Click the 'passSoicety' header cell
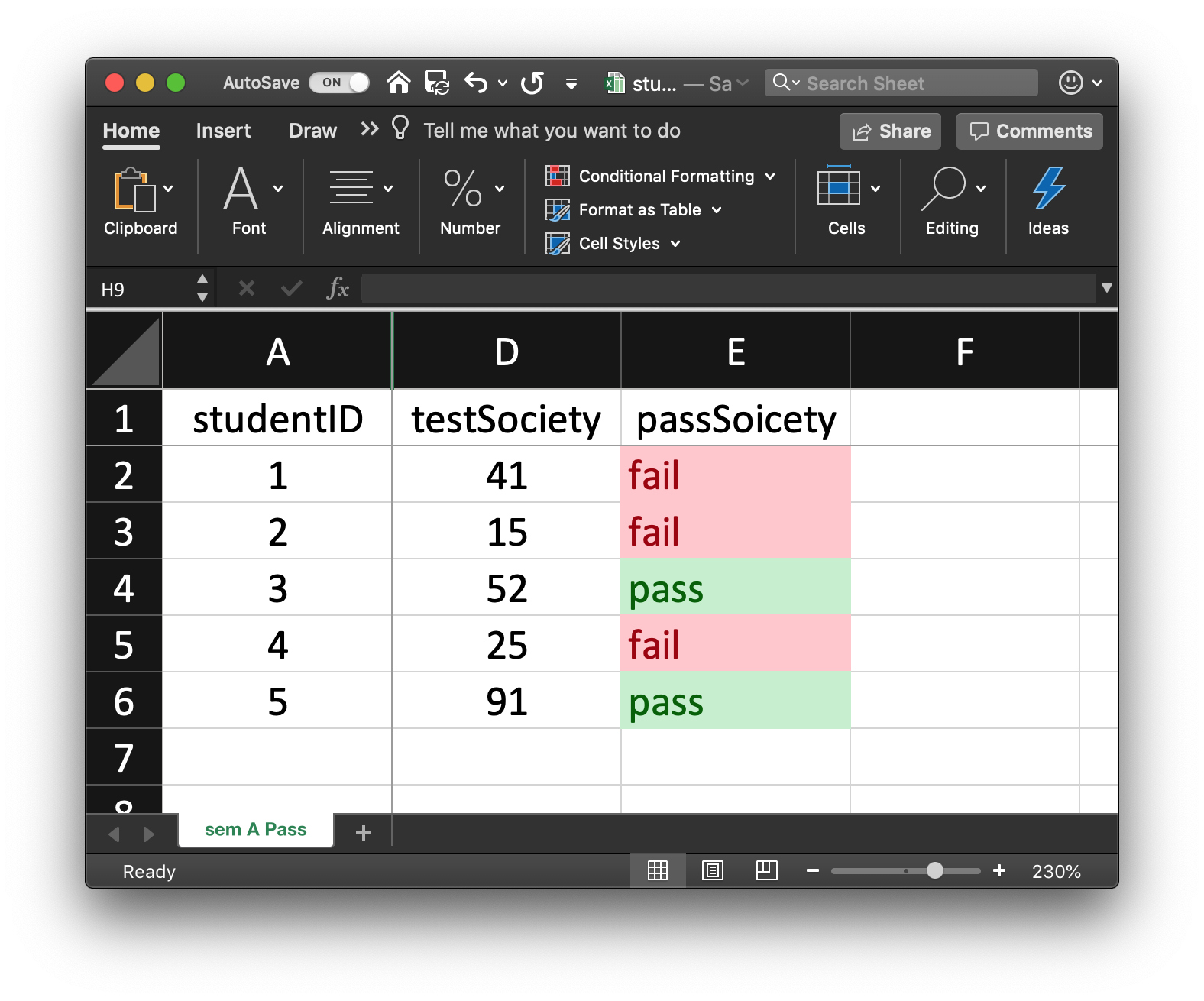 click(x=736, y=419)
